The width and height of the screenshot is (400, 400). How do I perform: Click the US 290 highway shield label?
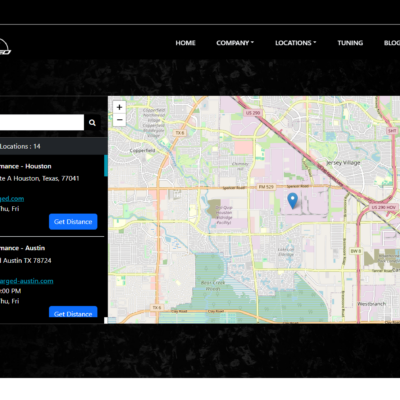(253, 113)
